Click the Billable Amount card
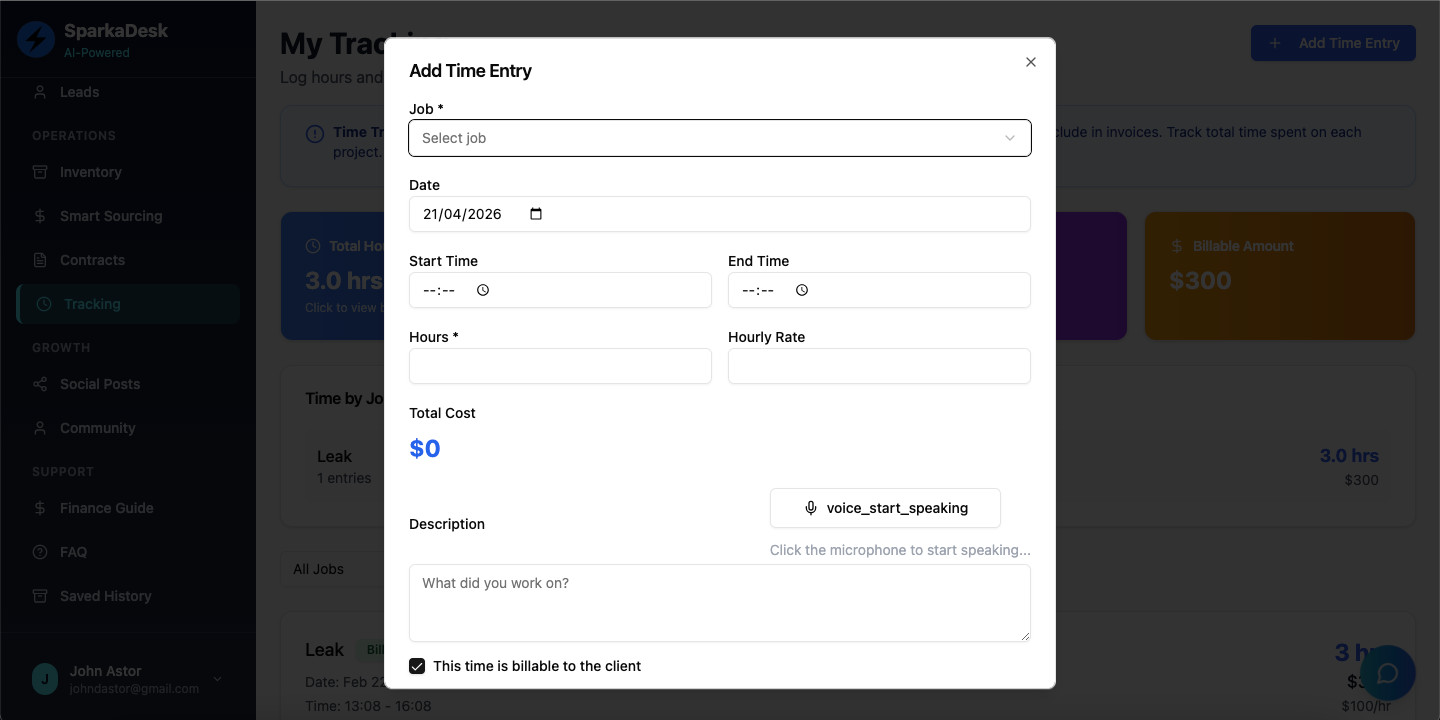 (x=1280, y=276)
